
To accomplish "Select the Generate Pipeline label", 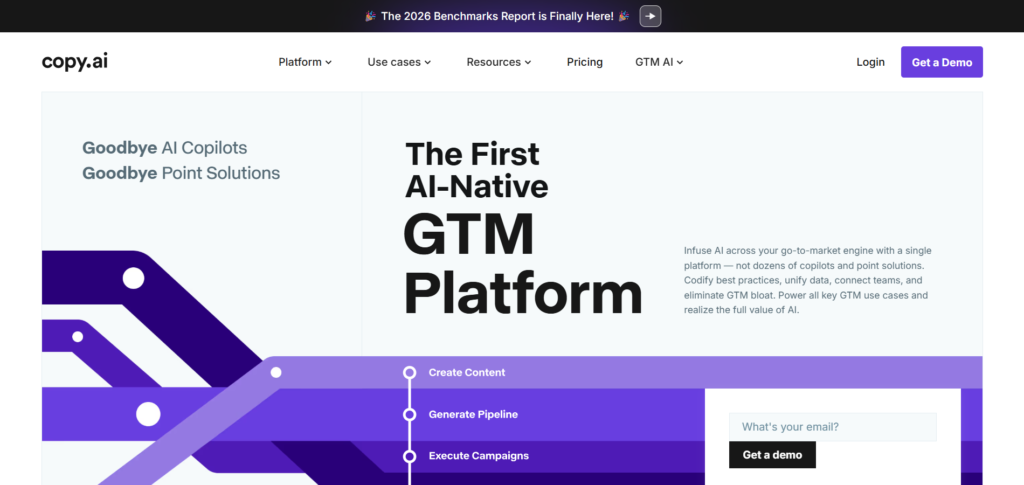I will (473, 414).
